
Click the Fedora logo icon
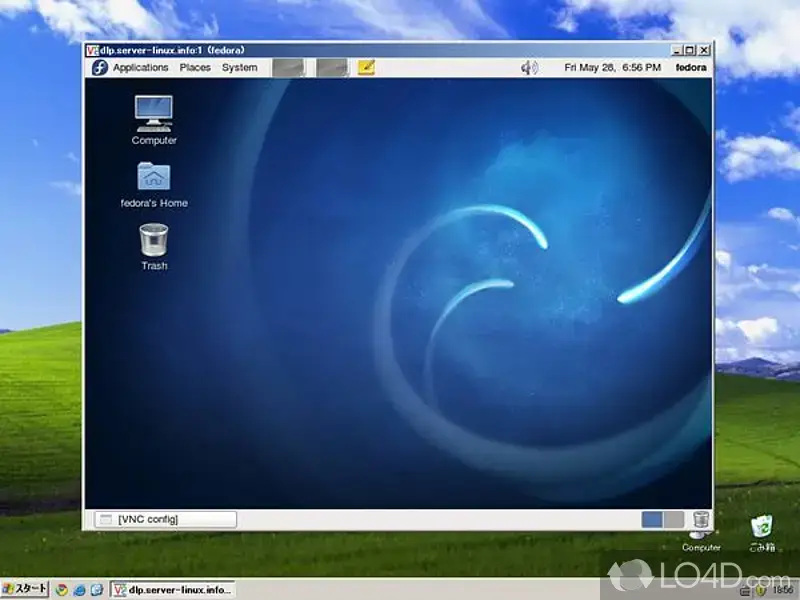click(100, 67)
